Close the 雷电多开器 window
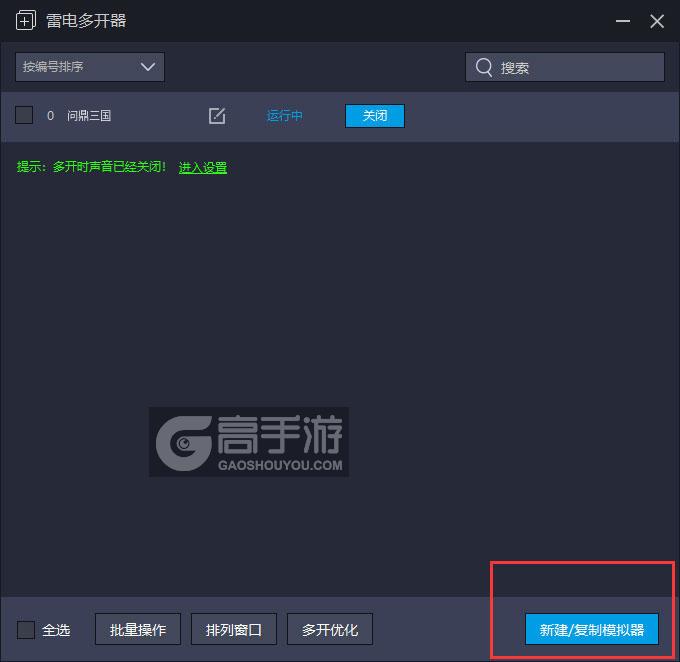The height and width of the screenshot is (662, 680). coord(657,21)
